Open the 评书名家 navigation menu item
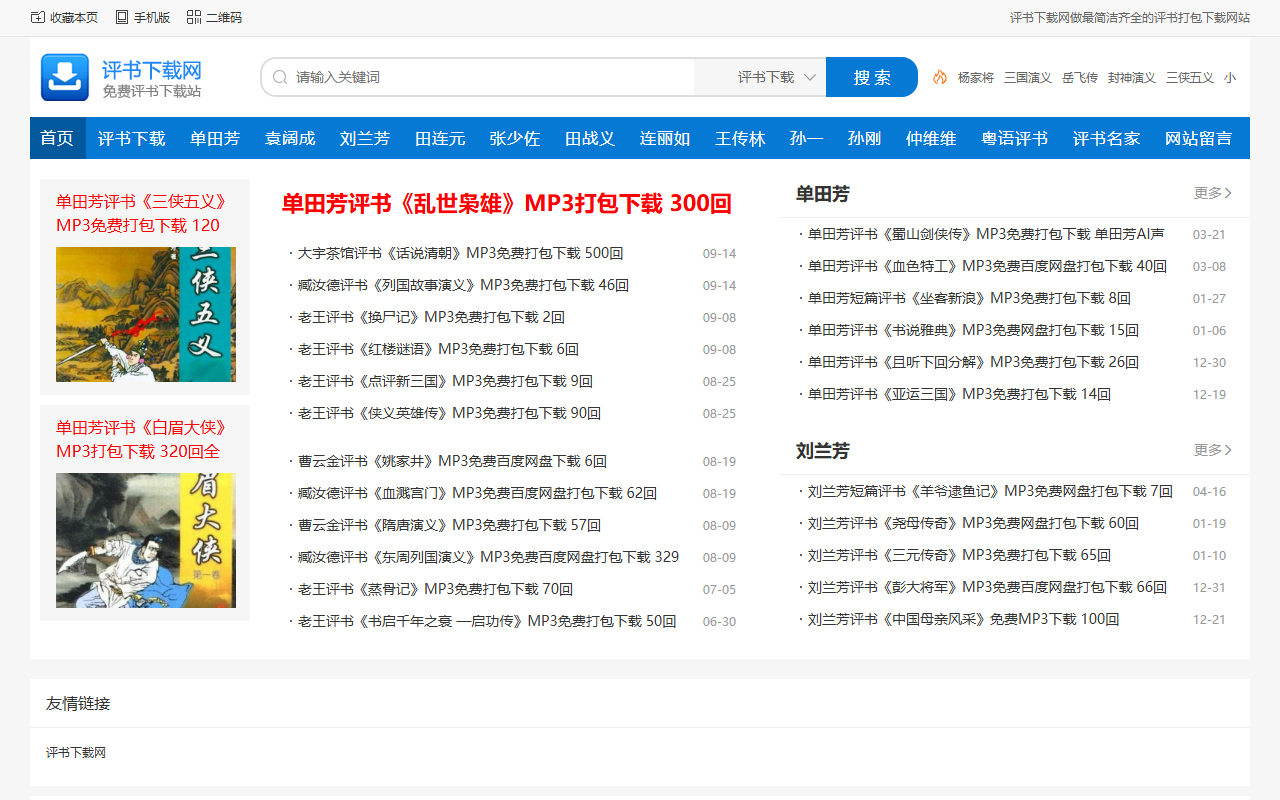Screen dimensions: 1280x800 click(1107, 138)
